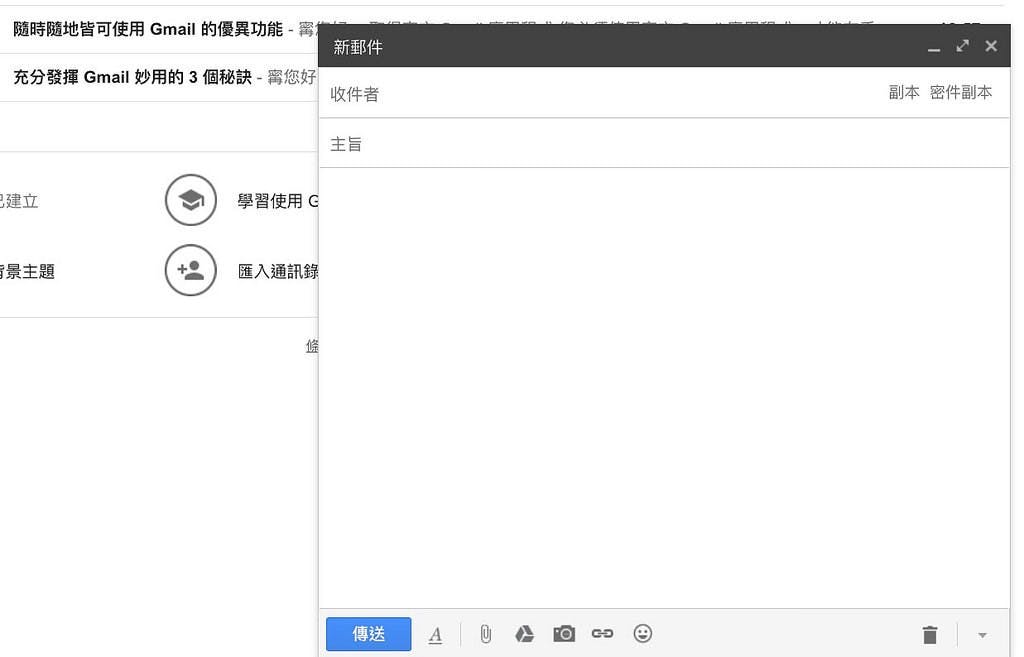This screenshot has width=1024, height=657.
Task: Open the graduation cap learn Gmail icon
Action: click(x=191, y=200)
